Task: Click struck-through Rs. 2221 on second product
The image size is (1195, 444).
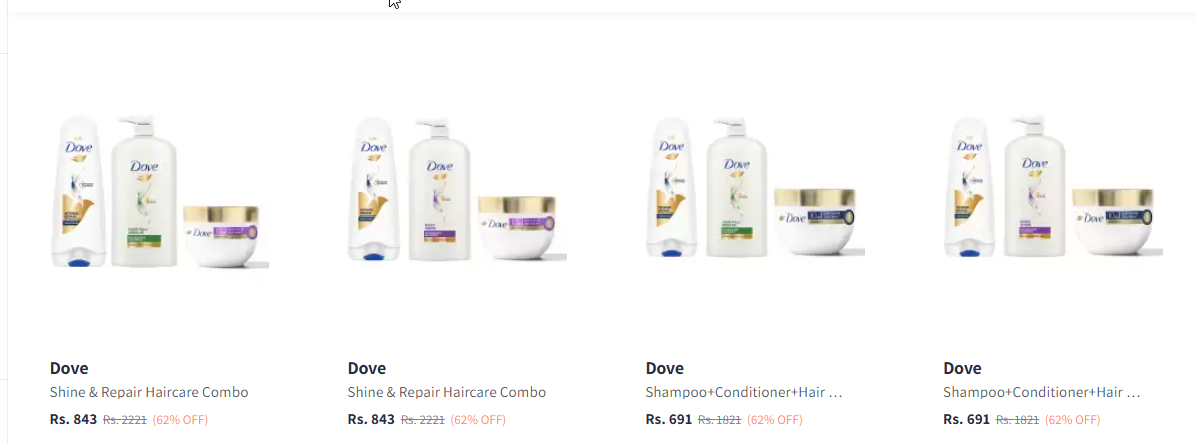Action: [423, 420]
